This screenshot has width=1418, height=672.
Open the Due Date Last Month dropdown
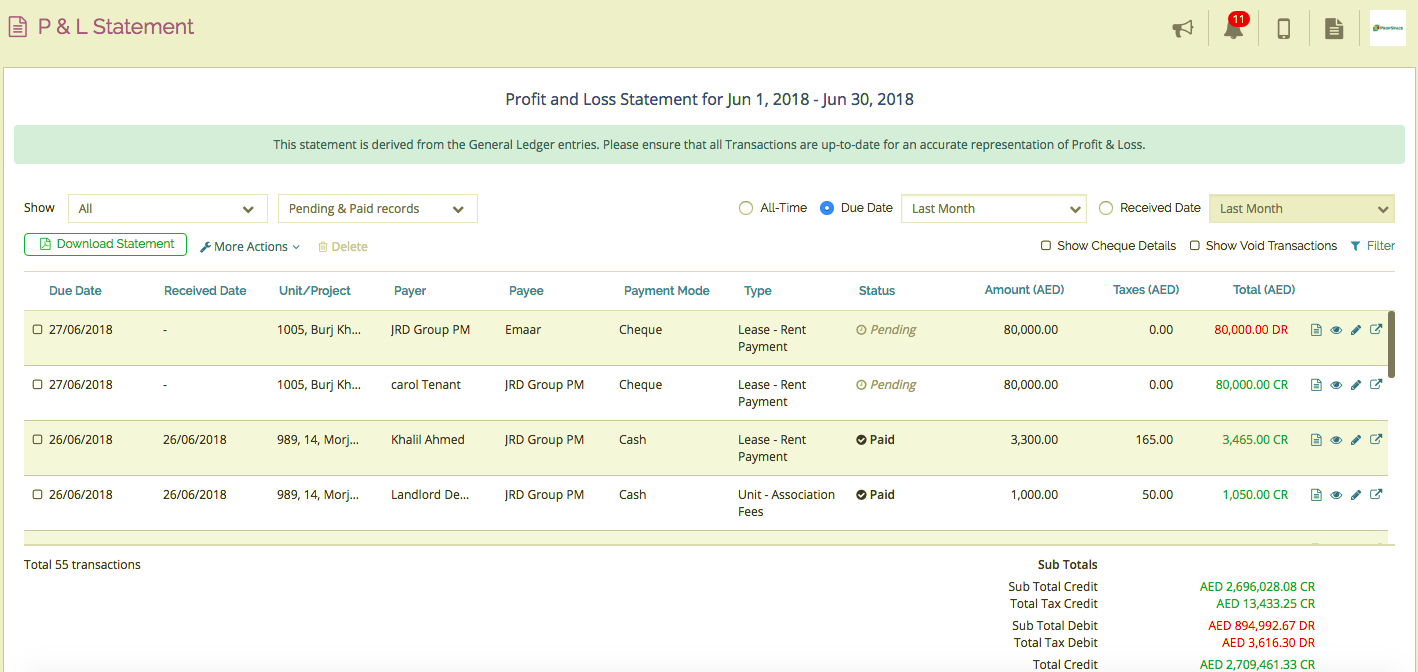[993, 208]
